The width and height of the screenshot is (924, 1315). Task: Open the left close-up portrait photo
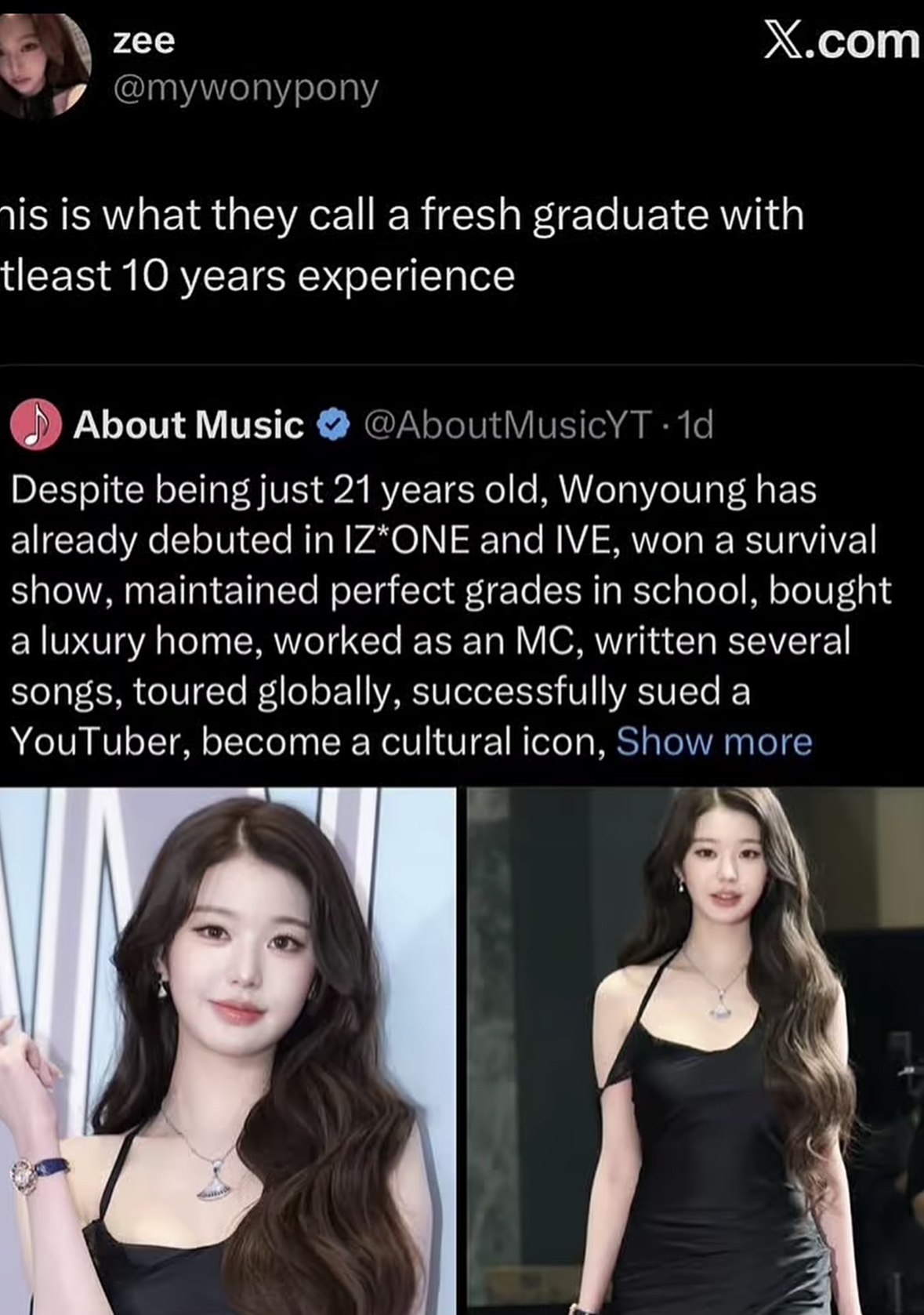pos(227,1051)
